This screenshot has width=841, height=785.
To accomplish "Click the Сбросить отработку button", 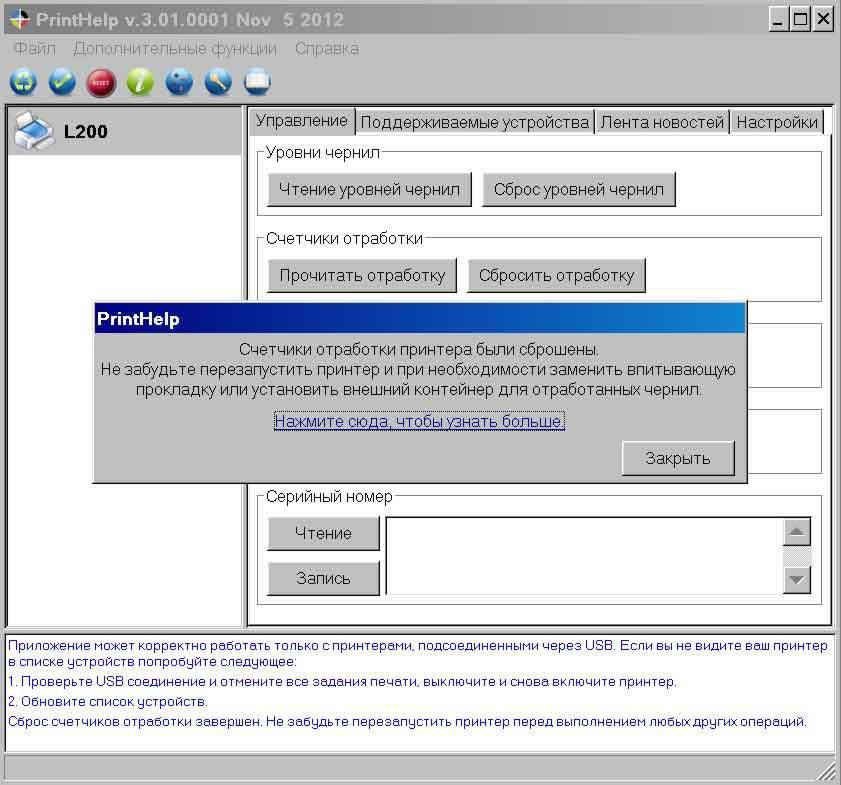I will point(556,275).
